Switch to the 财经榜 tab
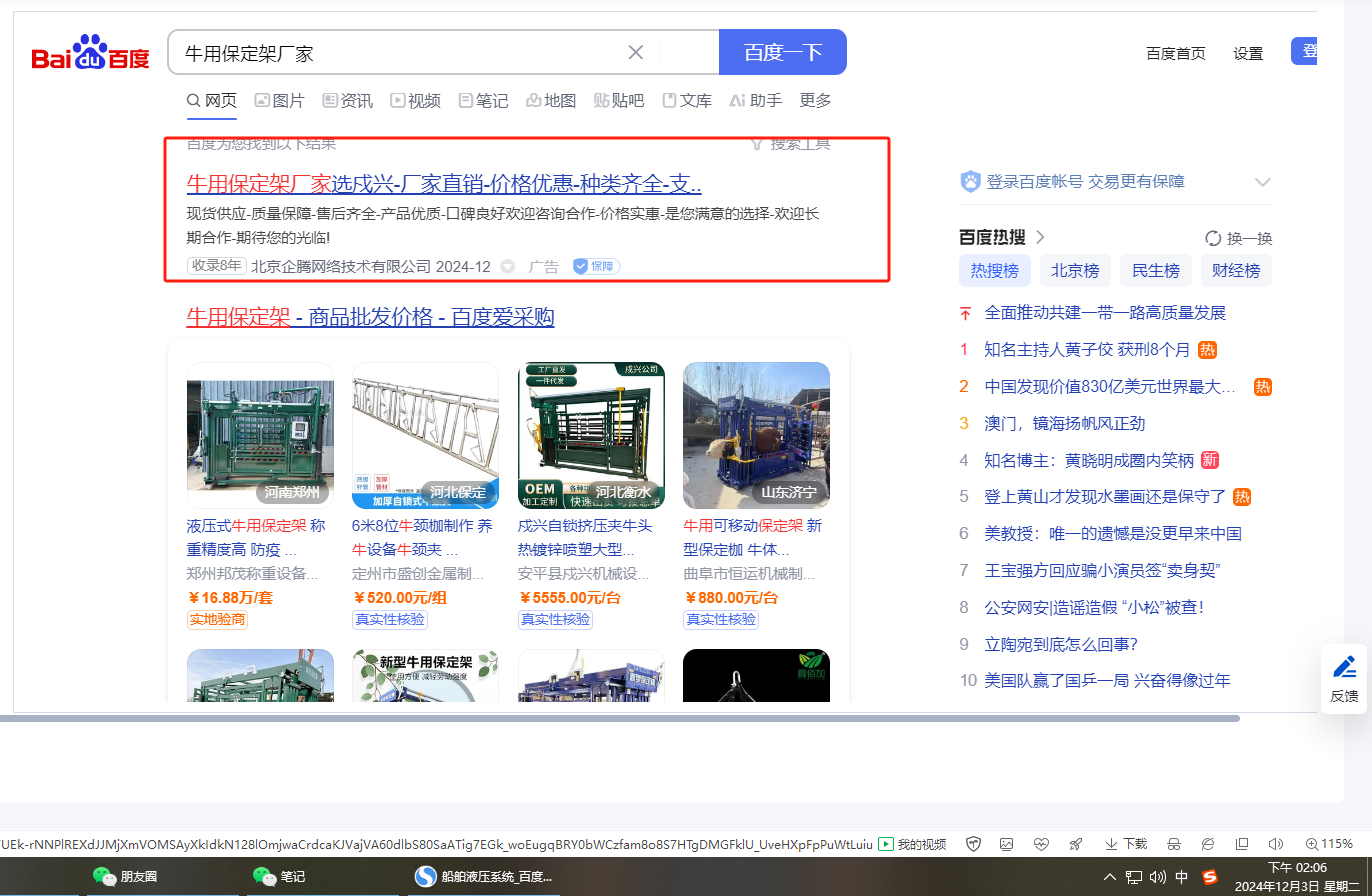This screenshot has width=1372, height=896. [x=1236, y=270]
